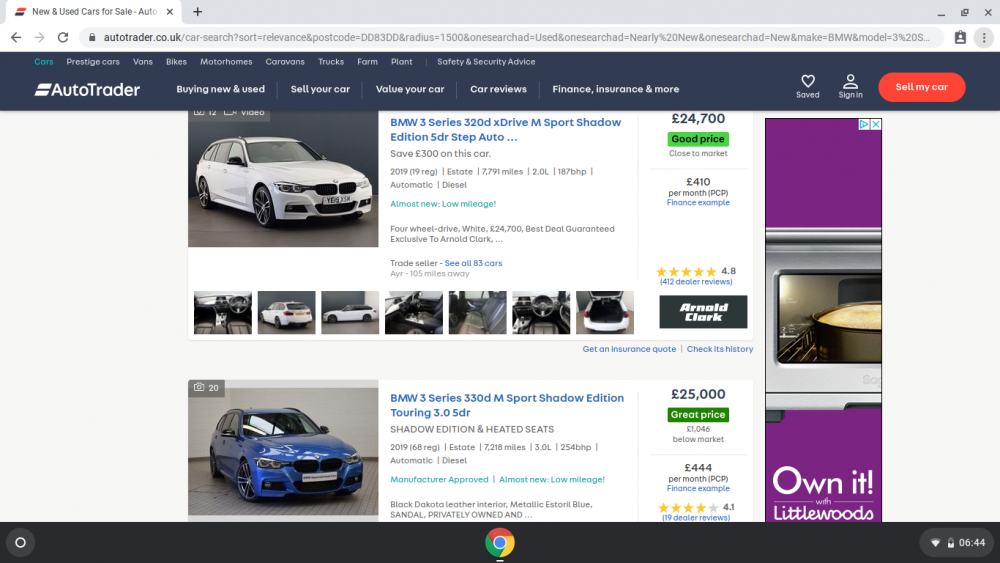The height and width of the screenshot is (563, 1000).
Task: Click the 4.8 star rating for Arnold Clark
Action: (x=696, y=272)
